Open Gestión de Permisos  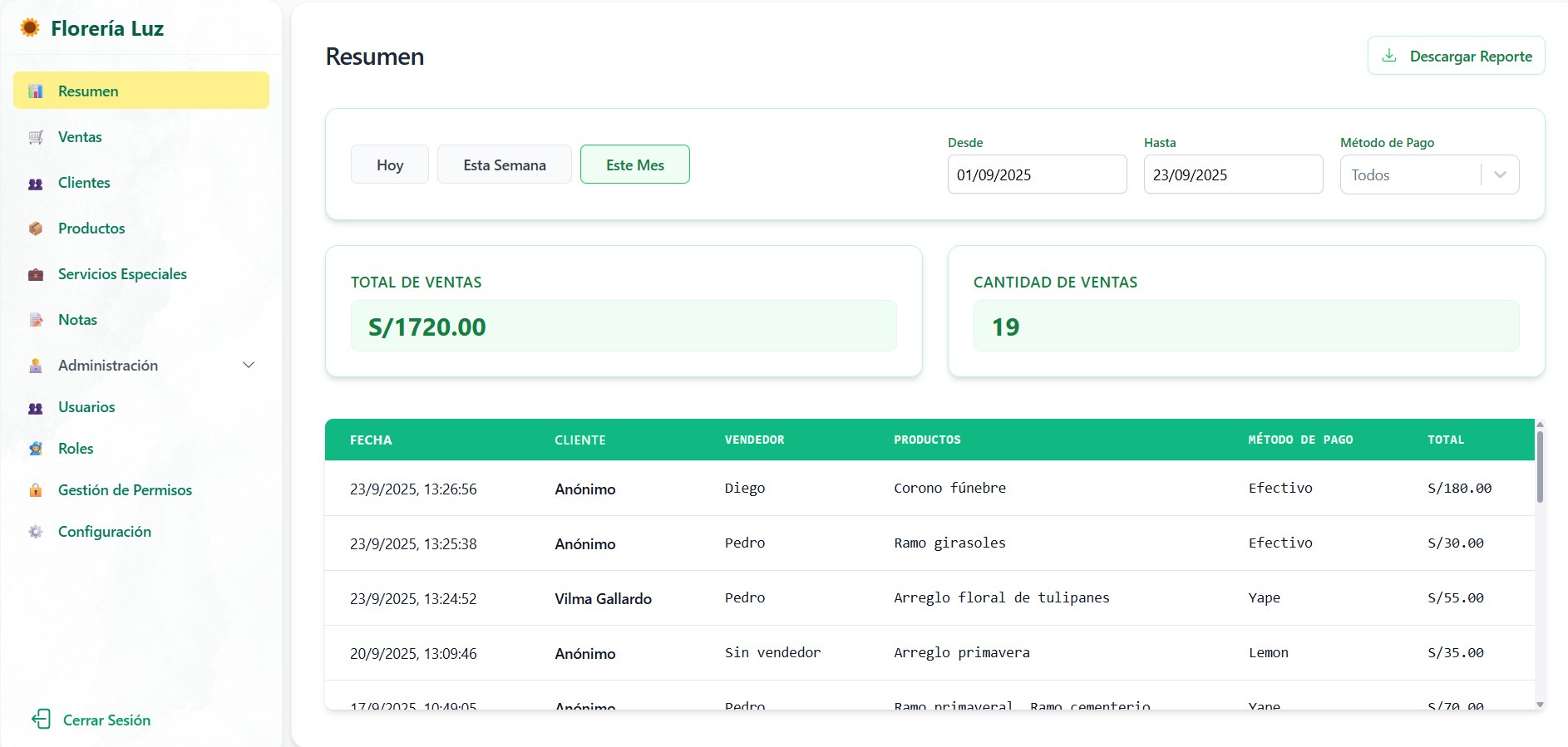(x=125, y=490)
